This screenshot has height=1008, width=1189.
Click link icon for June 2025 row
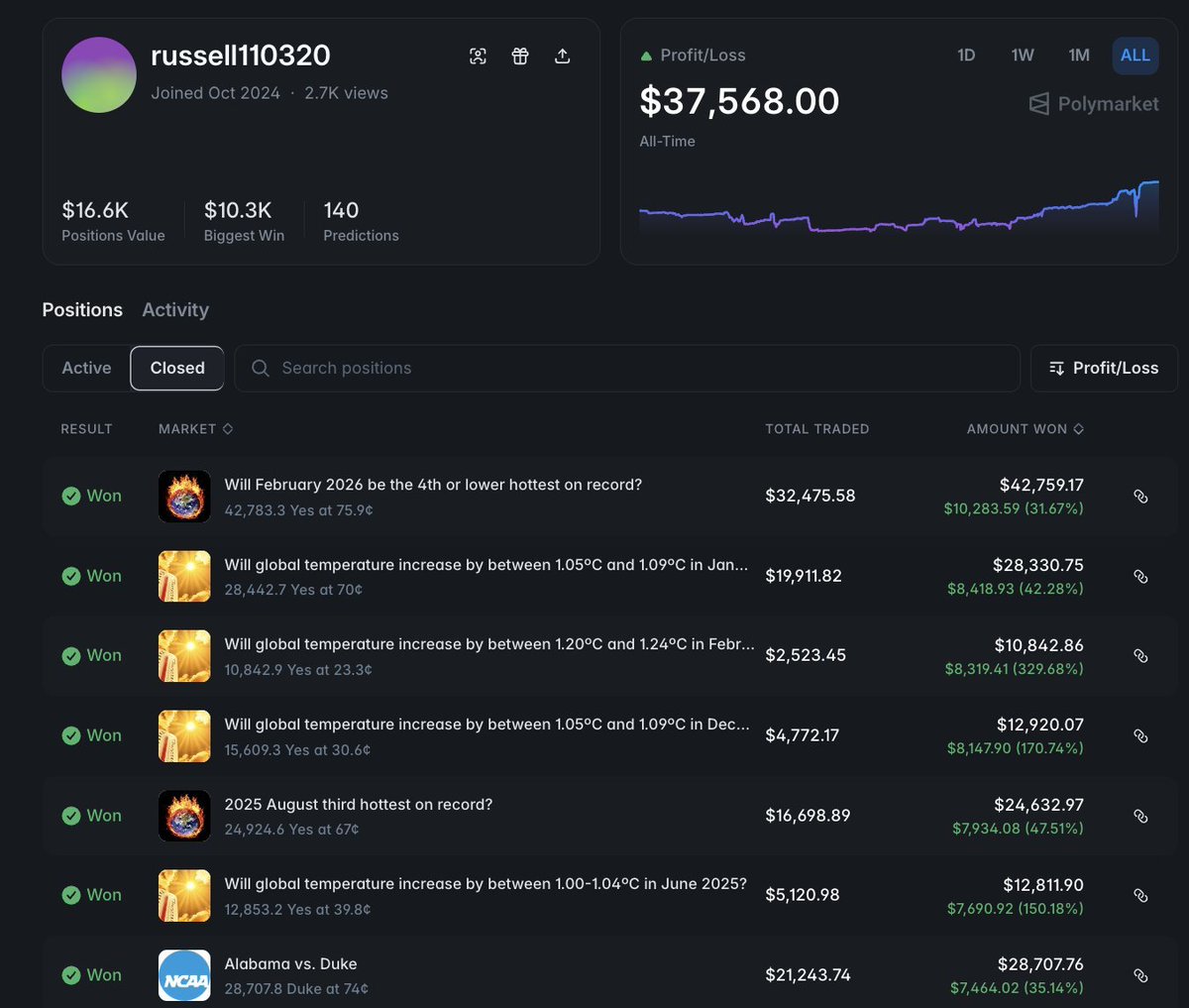tap(1140, 896)
